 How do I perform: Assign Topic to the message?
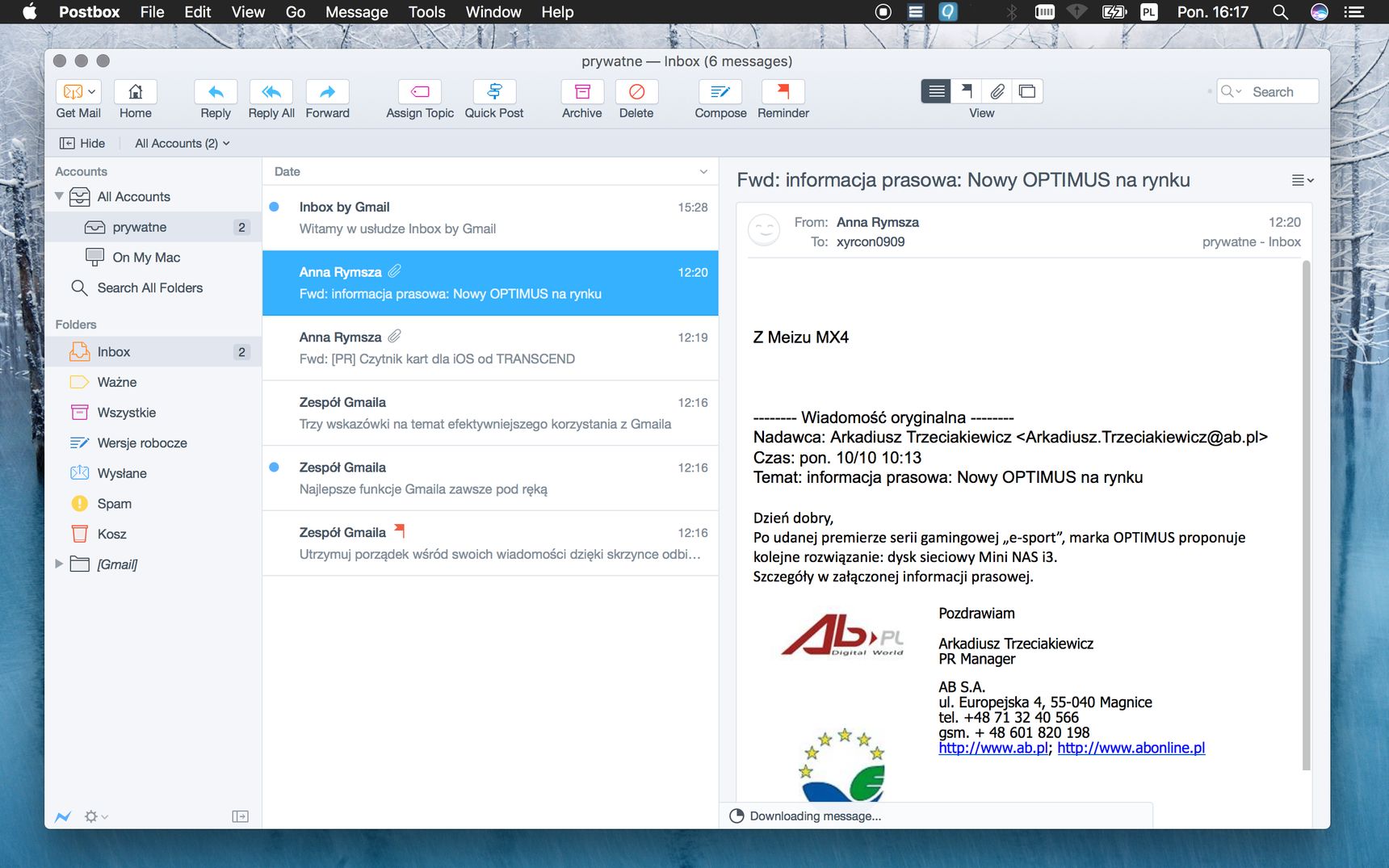[420, 91]
